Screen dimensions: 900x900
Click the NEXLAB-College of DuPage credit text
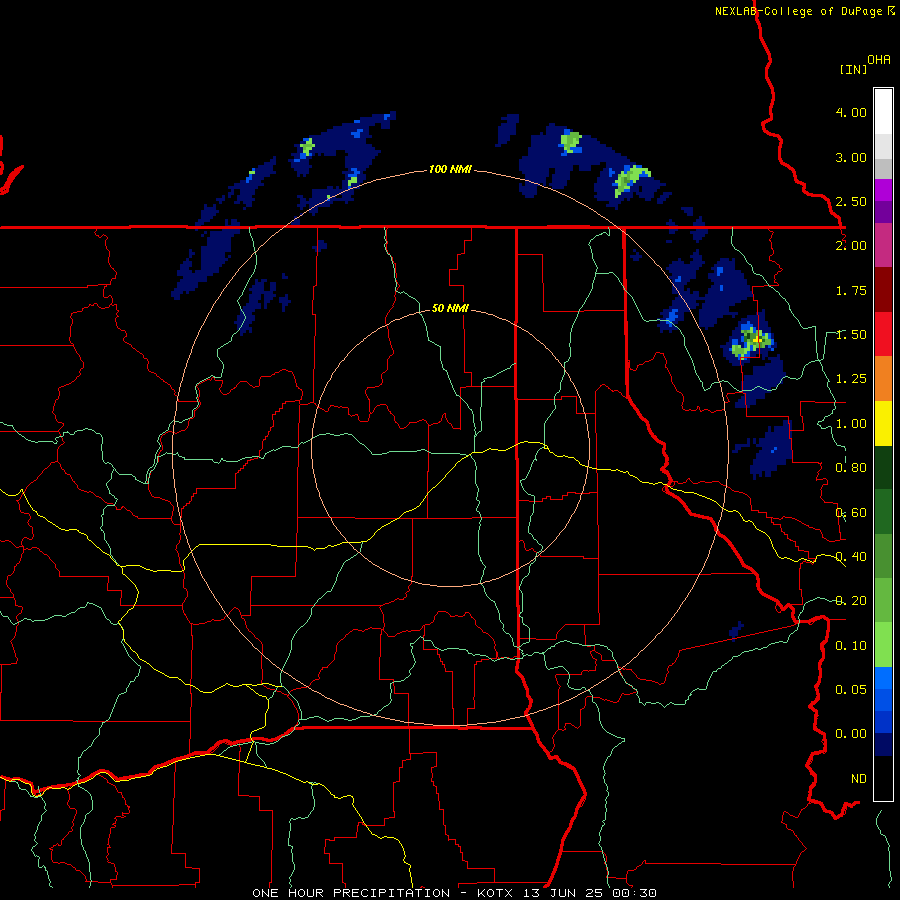tap(804, 11)
